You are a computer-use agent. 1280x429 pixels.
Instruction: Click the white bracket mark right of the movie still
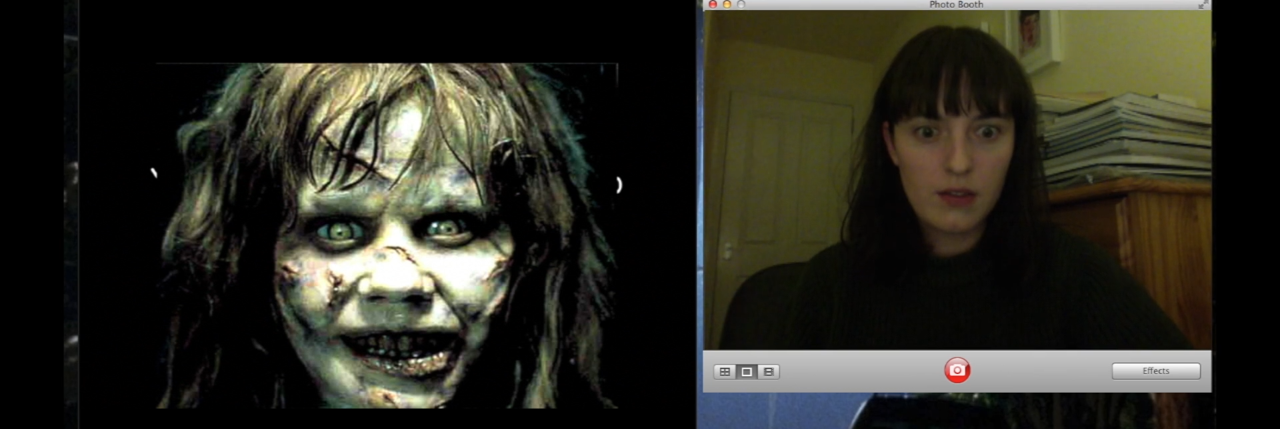[x=619, y=184]
